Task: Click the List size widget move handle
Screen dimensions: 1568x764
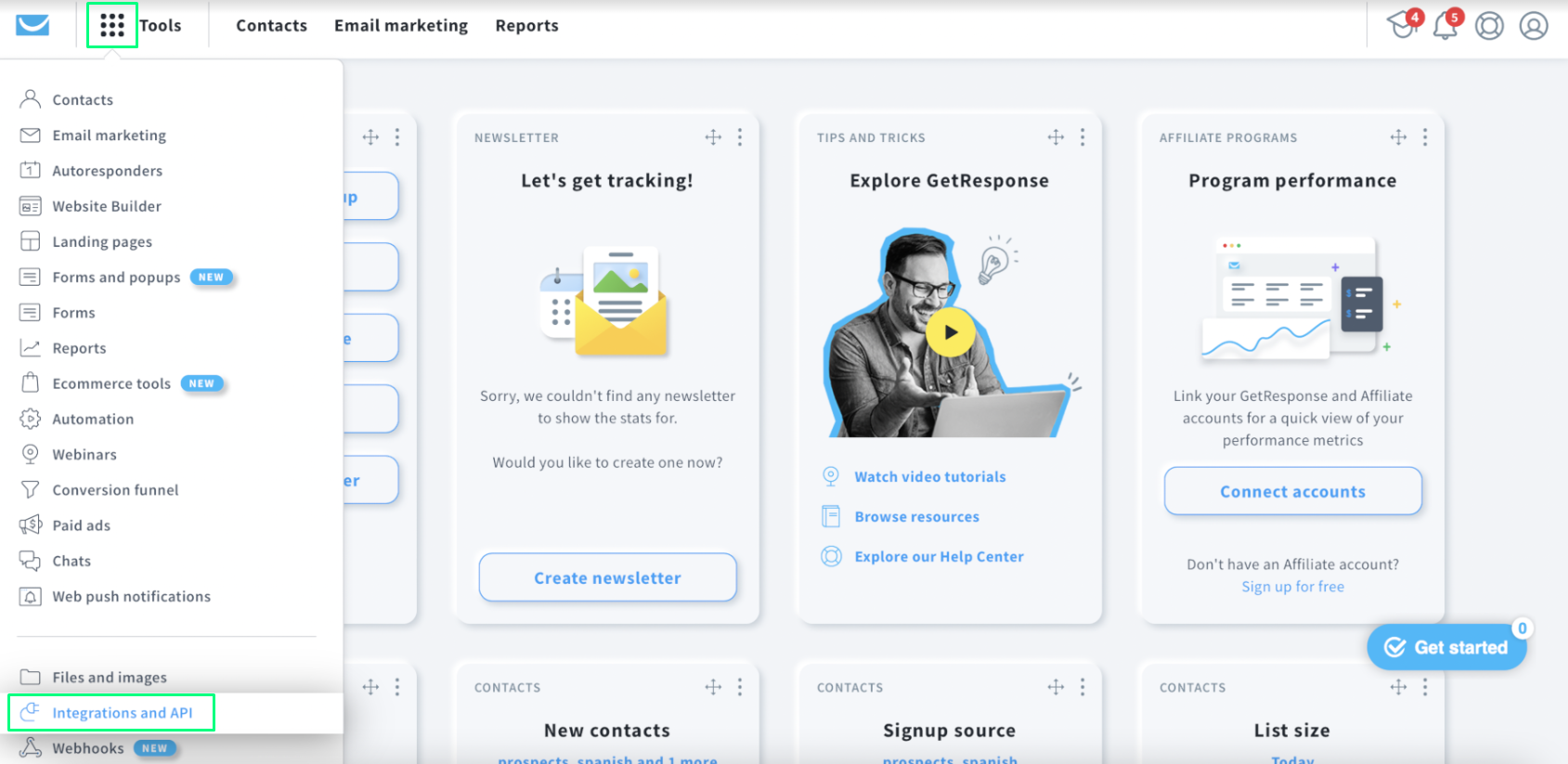Action: [1398, 687]
